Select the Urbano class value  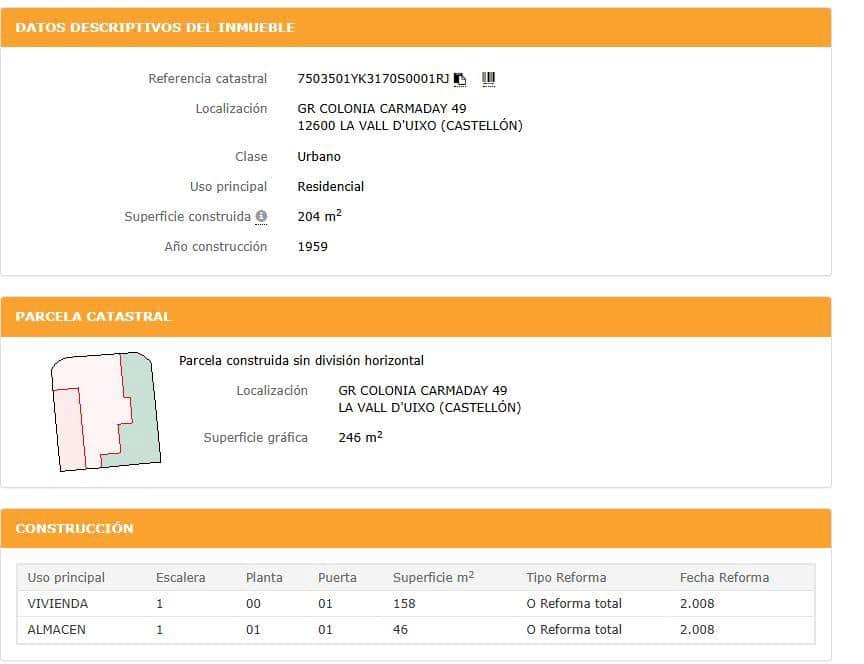click(x=318, y=156)
